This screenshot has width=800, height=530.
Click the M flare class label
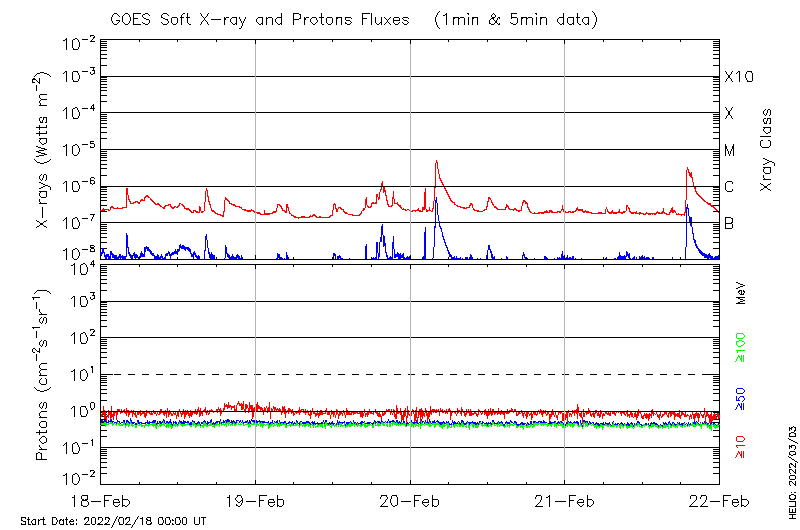pyautogui.click(x=730, y=150)
